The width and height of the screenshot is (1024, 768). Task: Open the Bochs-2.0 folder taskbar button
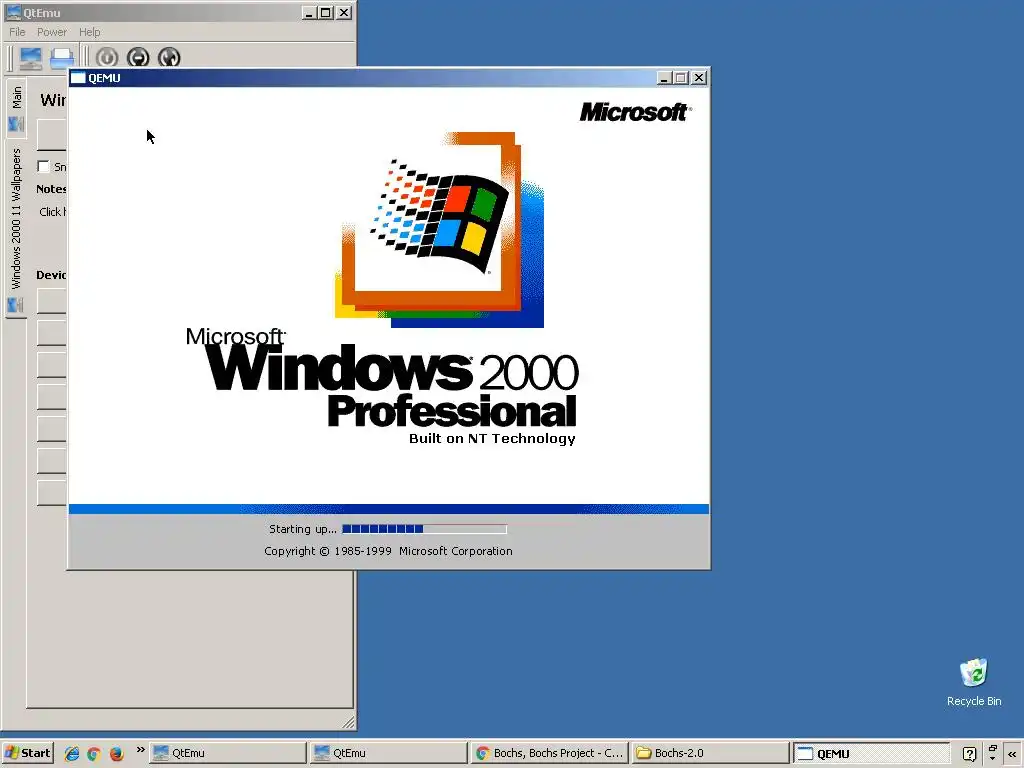pyautogui.click(x=710, y=753)
